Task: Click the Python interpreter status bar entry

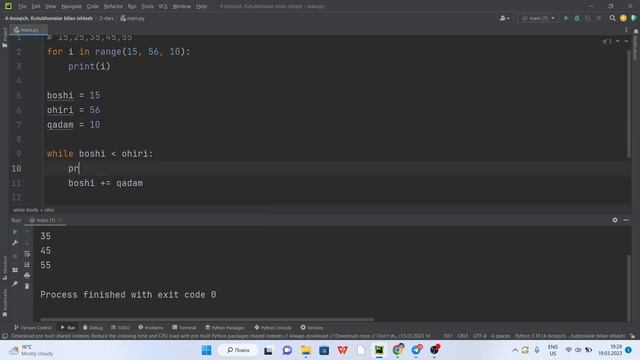Action: click(569, 336)
